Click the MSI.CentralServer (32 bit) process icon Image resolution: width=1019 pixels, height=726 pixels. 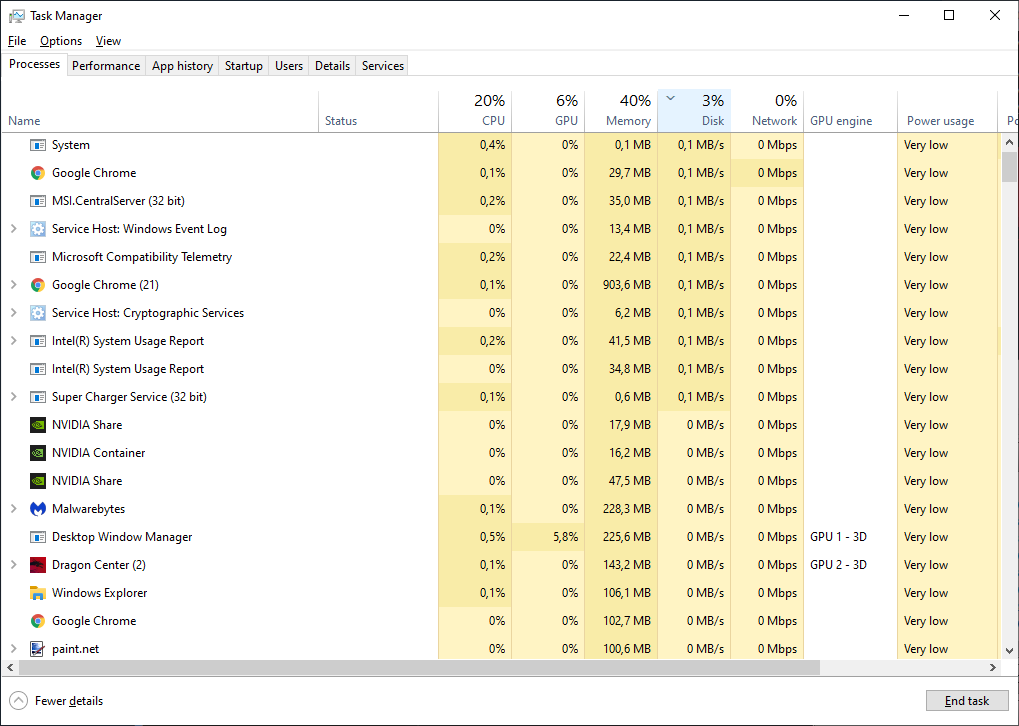(38, 201)
